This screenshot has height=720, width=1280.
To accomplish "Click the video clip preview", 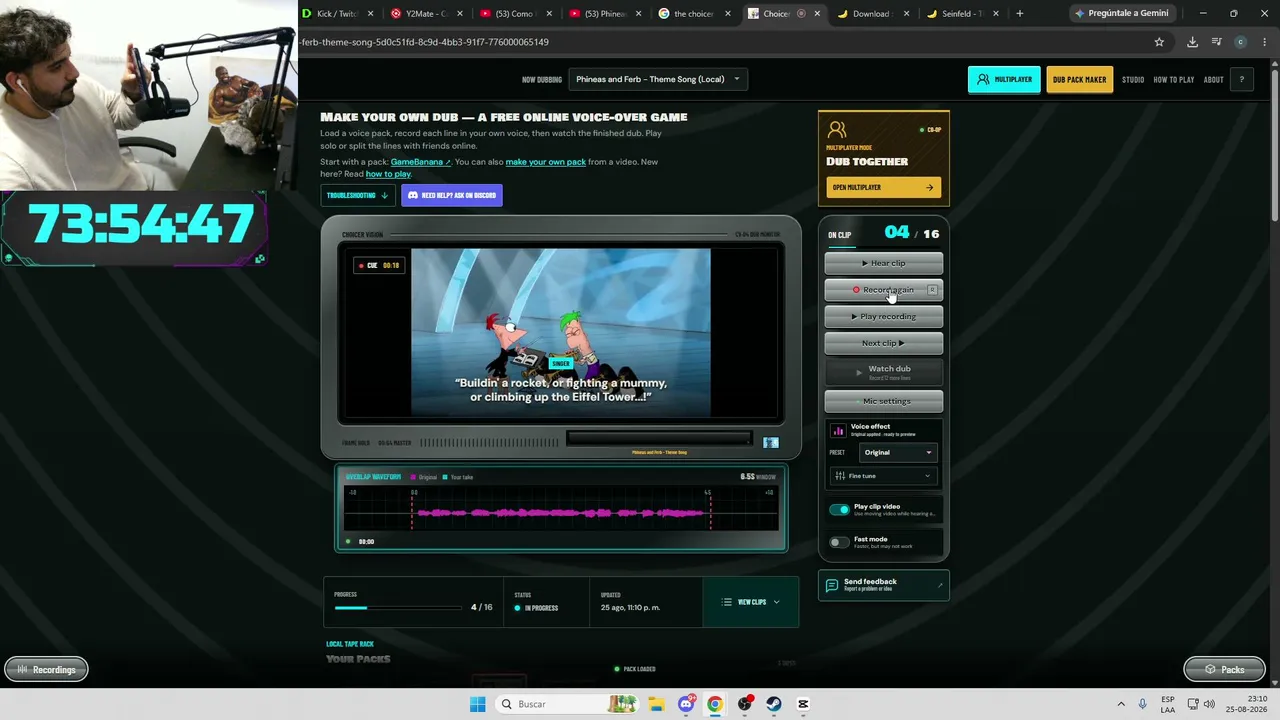I will click(561, 333).
